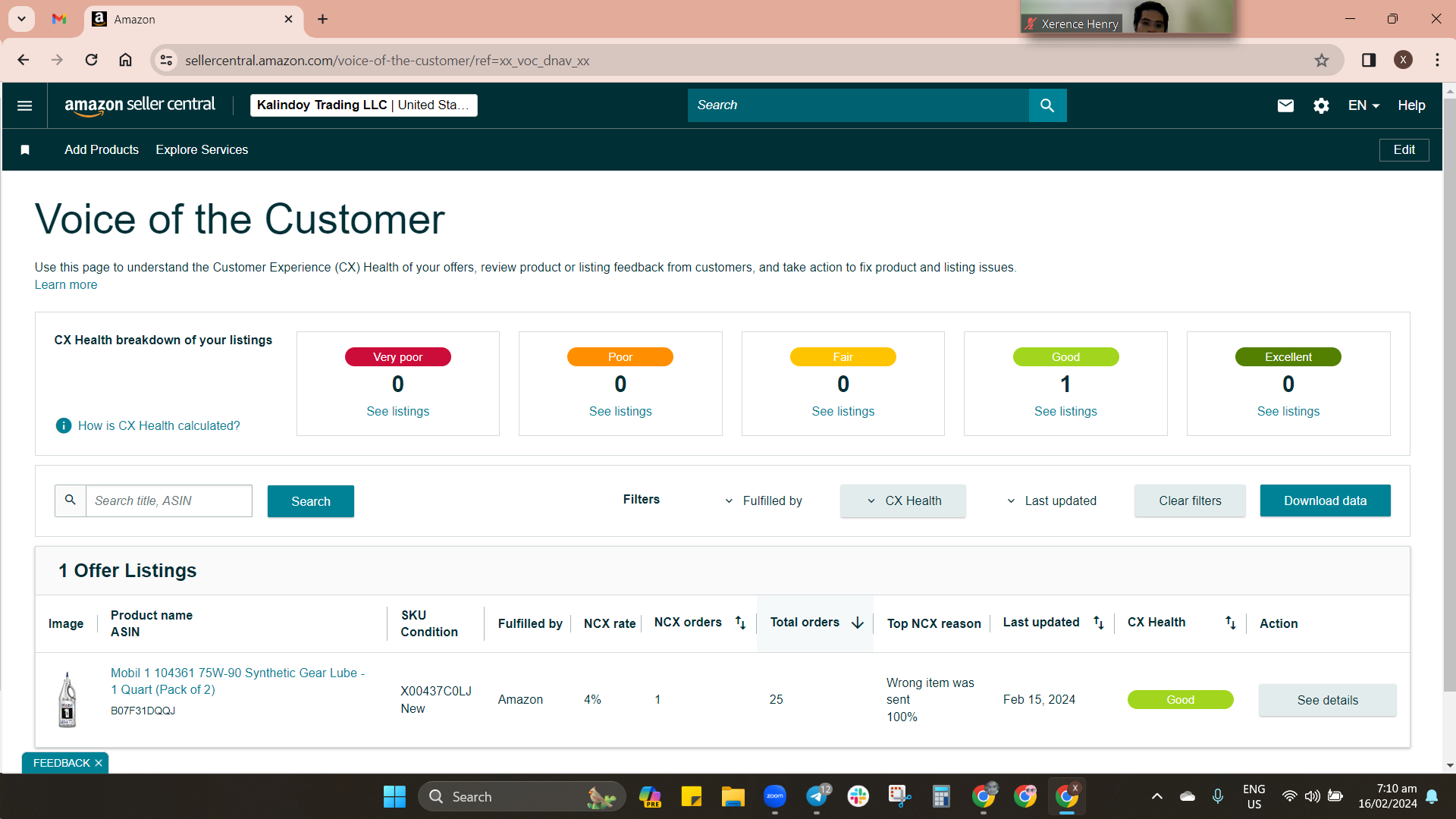1456x819 pixels.
Task: Expand the CX Health filter dropdown
Action: point(903,501)
